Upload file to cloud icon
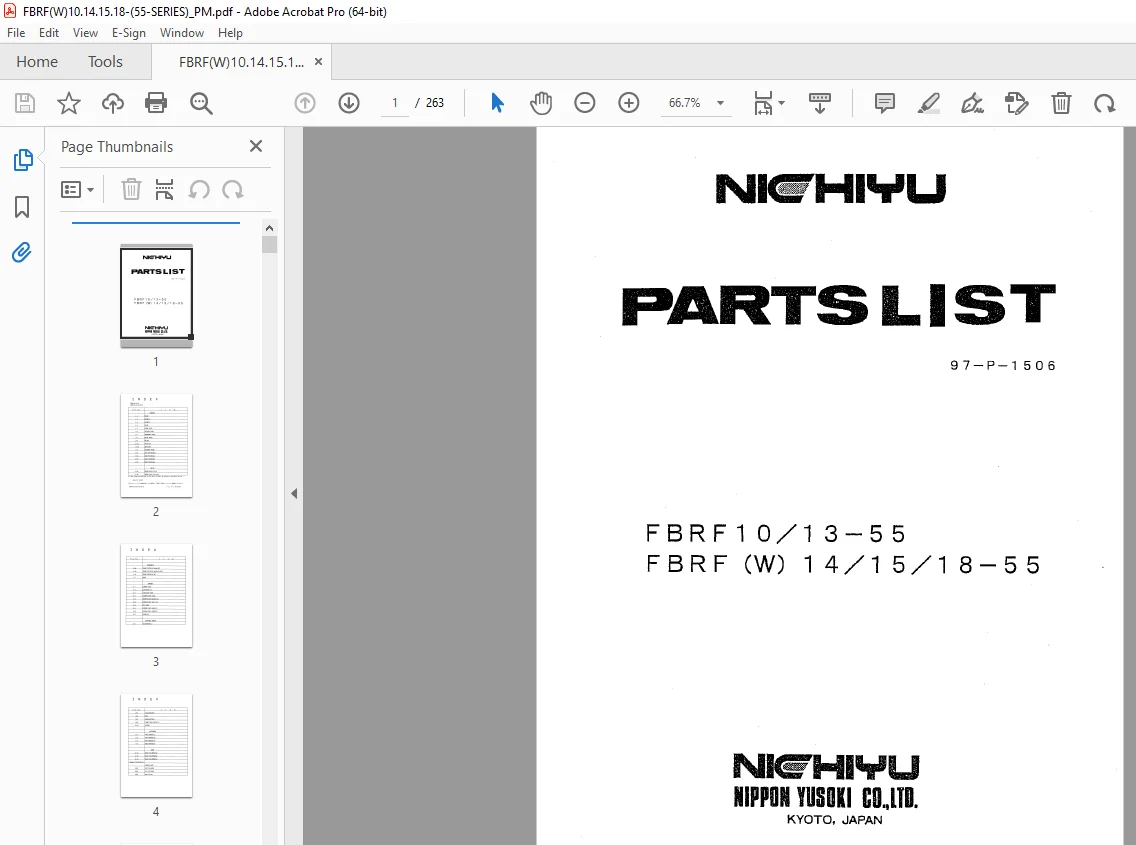 [x=112, y=103]
